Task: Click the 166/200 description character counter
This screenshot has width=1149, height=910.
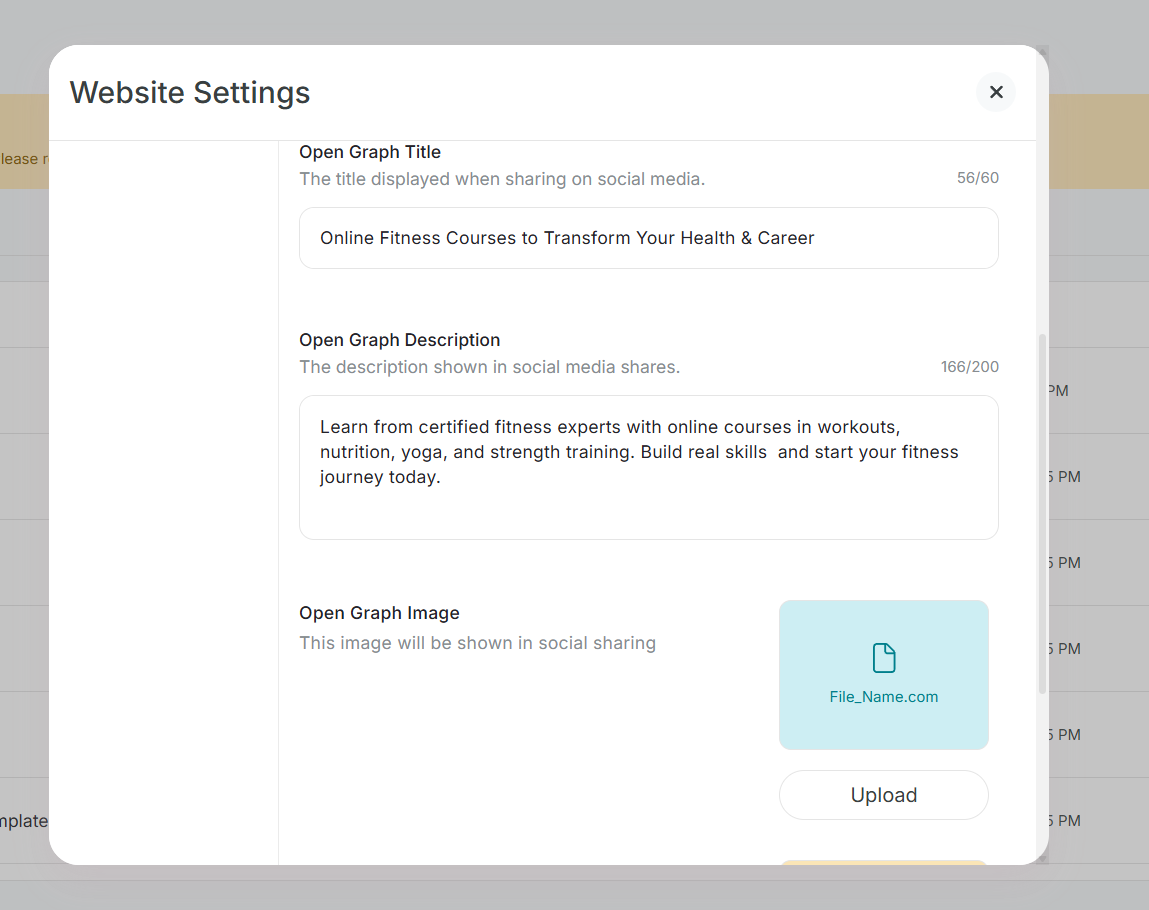Action: point(969,367)
